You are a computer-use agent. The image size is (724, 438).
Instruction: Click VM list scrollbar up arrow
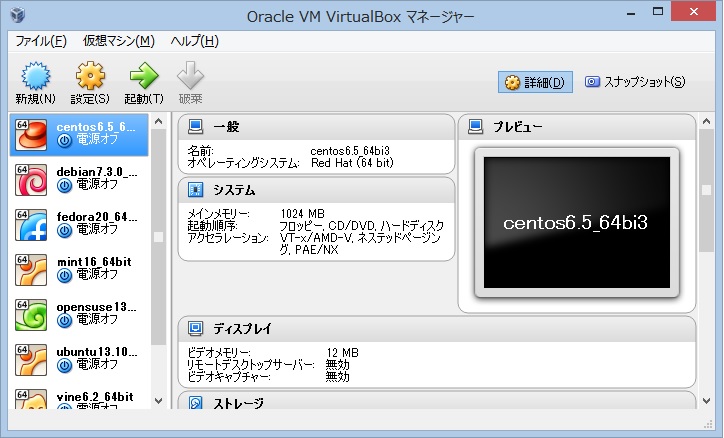(158, 121)
